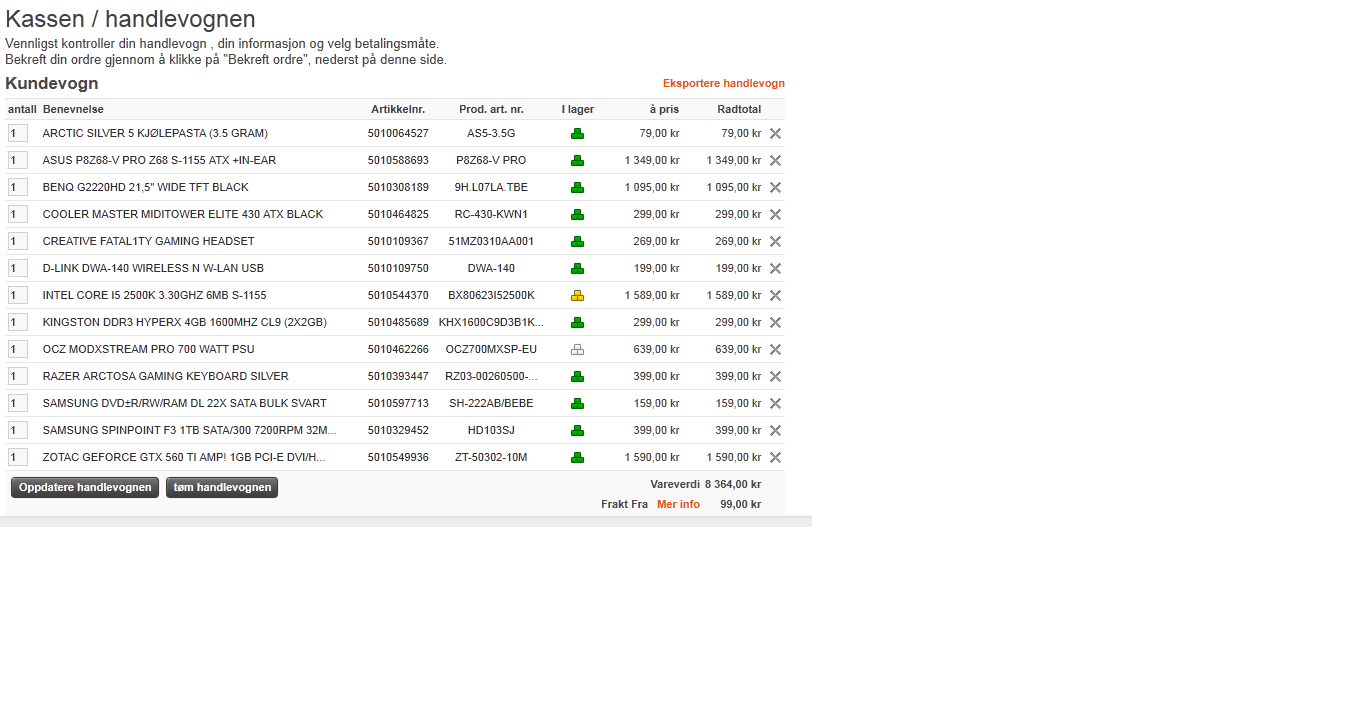The height and width of the screenshot is (728, 1350).
Task: Click the Artikkelnr. column header
Action: click(398, 109)
